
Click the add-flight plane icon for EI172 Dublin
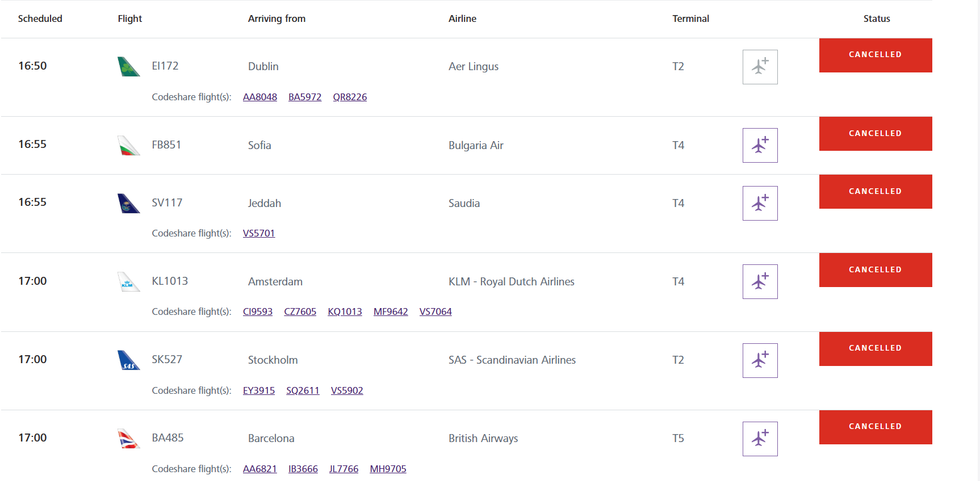[760, 67]
